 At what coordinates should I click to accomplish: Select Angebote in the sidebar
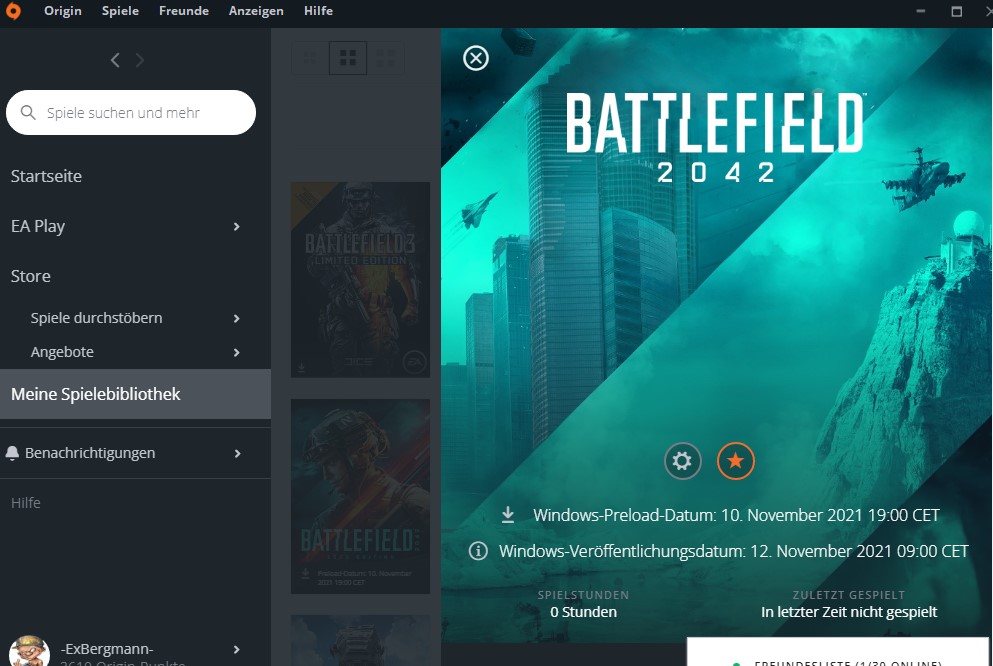[x=62, y=352]
